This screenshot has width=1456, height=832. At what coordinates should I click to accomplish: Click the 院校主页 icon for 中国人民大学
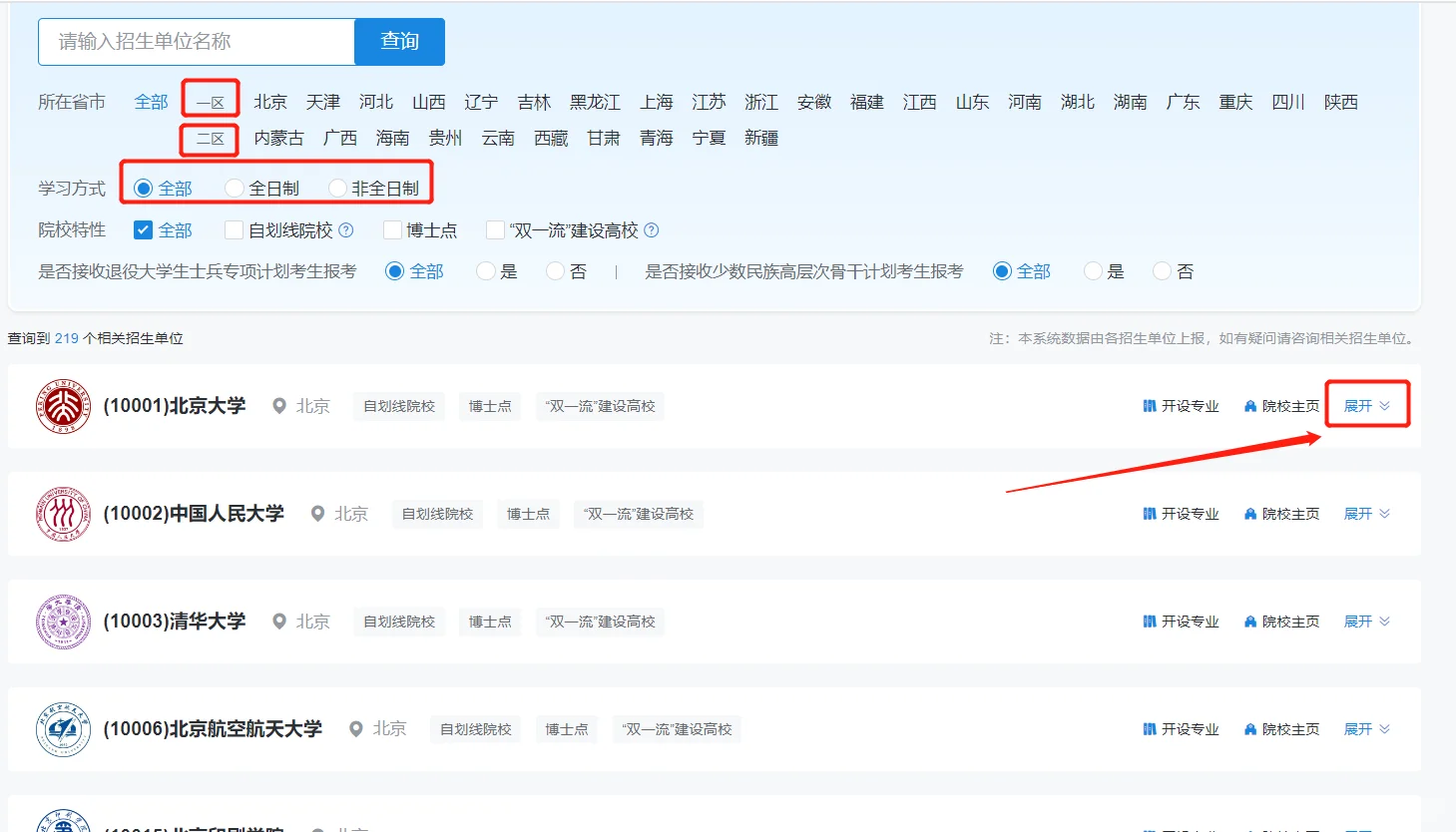point(1249,513)
